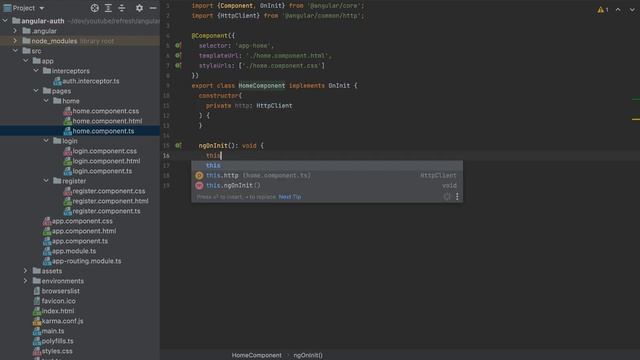Image resolution: width=640 pixels, height=360 pixels.
Task: Expand the .angular folder
Action: (x=15, y=31)
